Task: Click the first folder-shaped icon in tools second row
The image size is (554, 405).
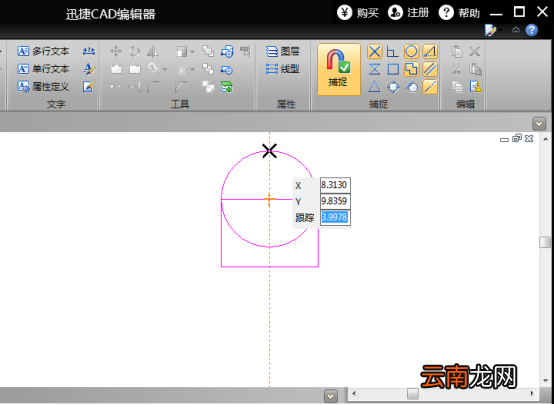Action: (117, 69)
